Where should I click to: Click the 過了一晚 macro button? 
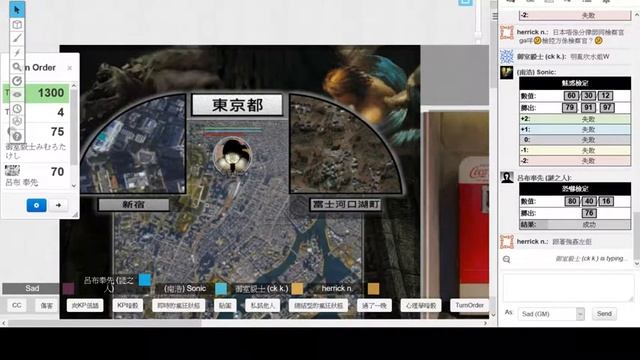374,305
